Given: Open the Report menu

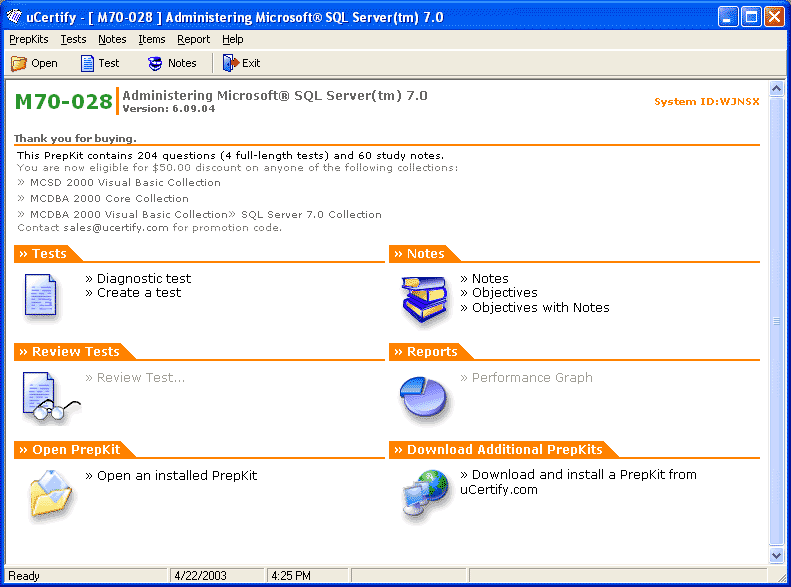Looking at the screenshot, I should click(193, 39).
